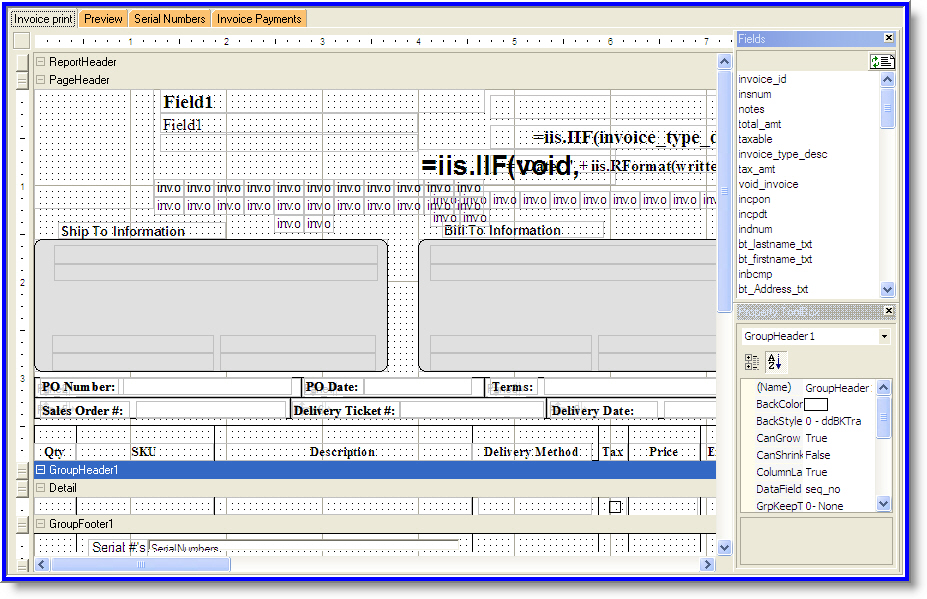Image resolution: width=927 pixels, height=599 pixels.
Task: Open the GroupHeader1 object dropdown
Action: coord(884,337)
